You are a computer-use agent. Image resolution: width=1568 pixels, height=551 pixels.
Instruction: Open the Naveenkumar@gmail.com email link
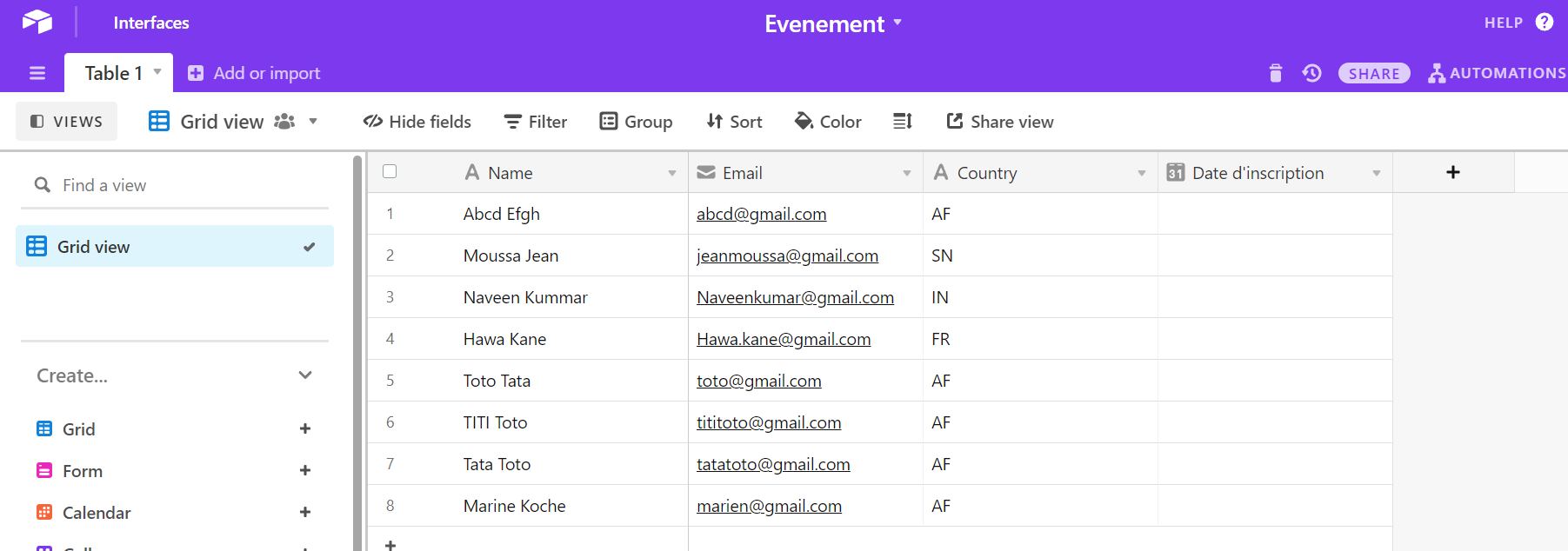pyautogui.click(x=796, y=297)
